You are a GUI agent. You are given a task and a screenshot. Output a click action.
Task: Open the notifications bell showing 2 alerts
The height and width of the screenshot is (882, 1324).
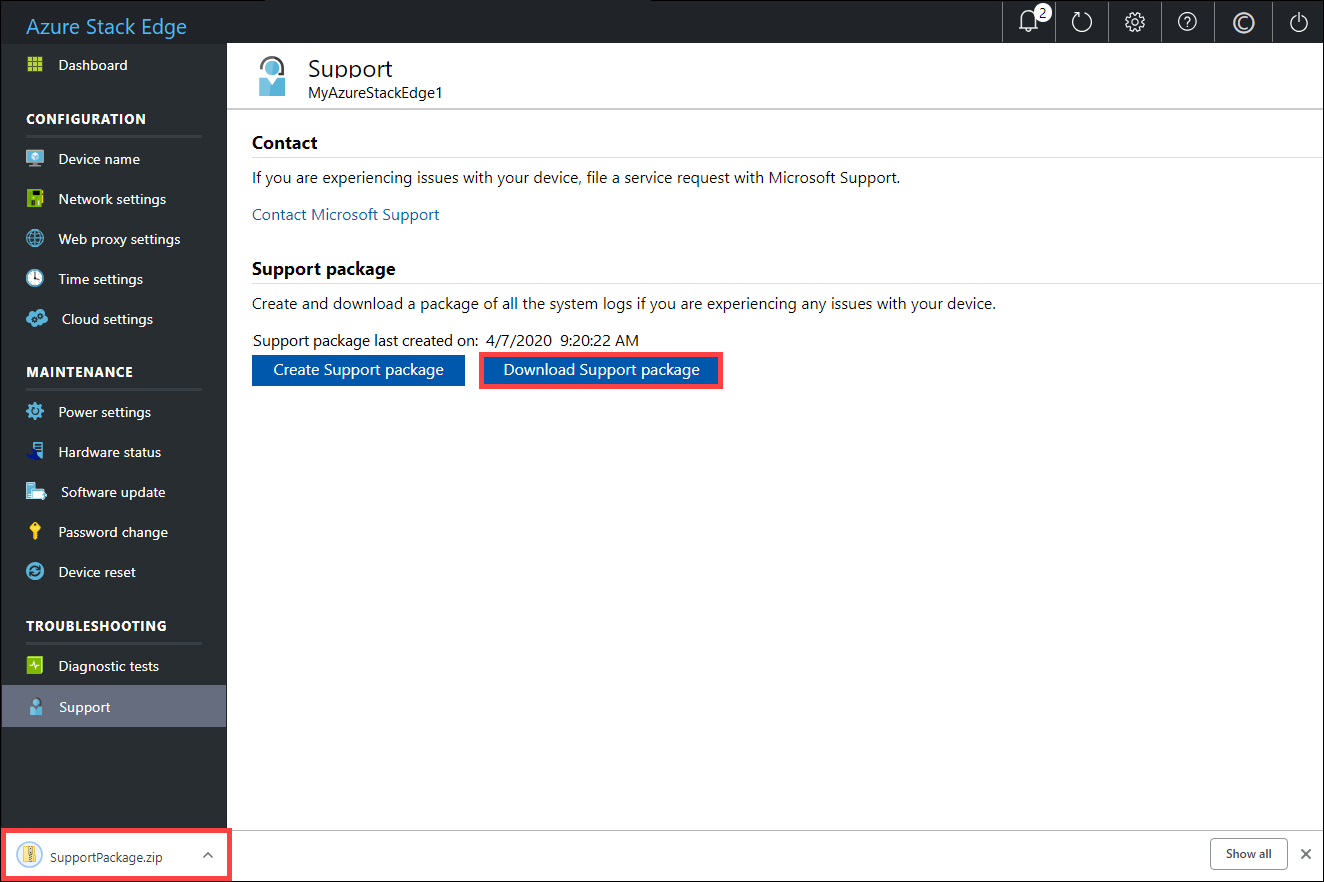1028,21
